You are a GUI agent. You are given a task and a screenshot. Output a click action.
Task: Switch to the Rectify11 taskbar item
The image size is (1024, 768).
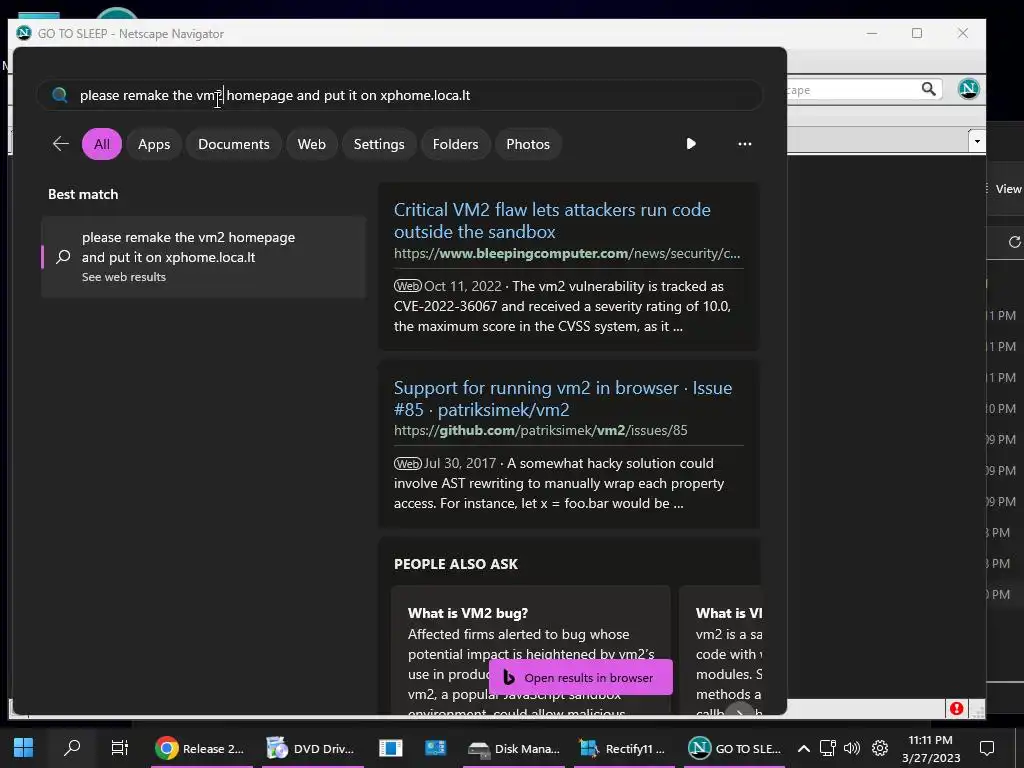(x=625, y=748)
